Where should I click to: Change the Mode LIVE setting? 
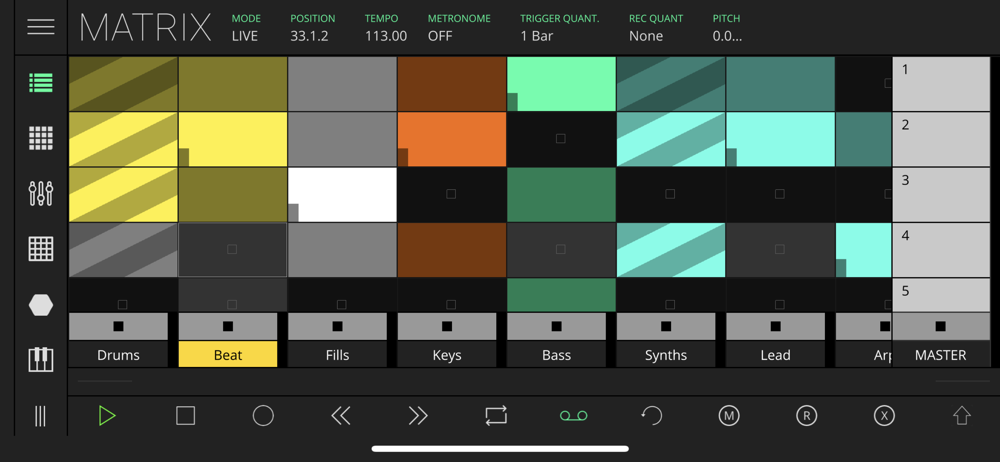[246, 28]
